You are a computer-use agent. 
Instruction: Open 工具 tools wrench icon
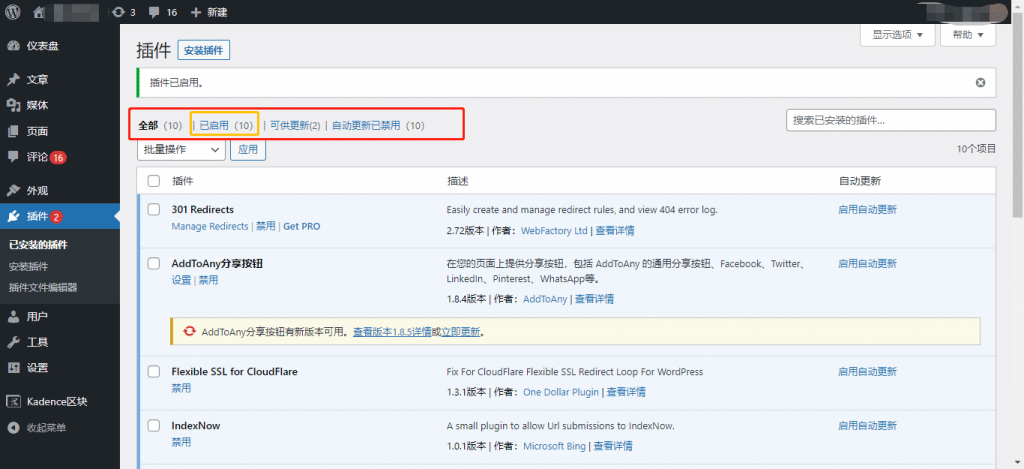[x=14, y=342]
